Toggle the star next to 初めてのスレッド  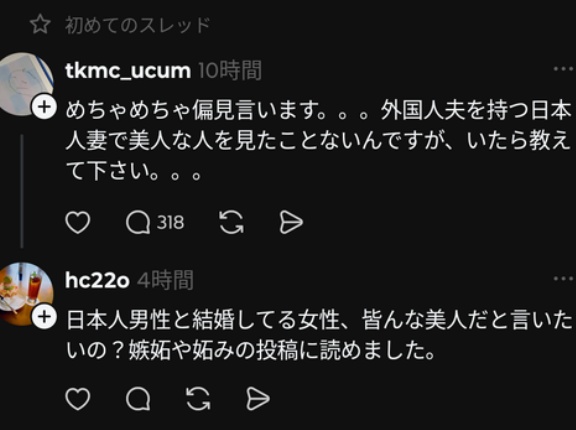[x=40, y=25]
